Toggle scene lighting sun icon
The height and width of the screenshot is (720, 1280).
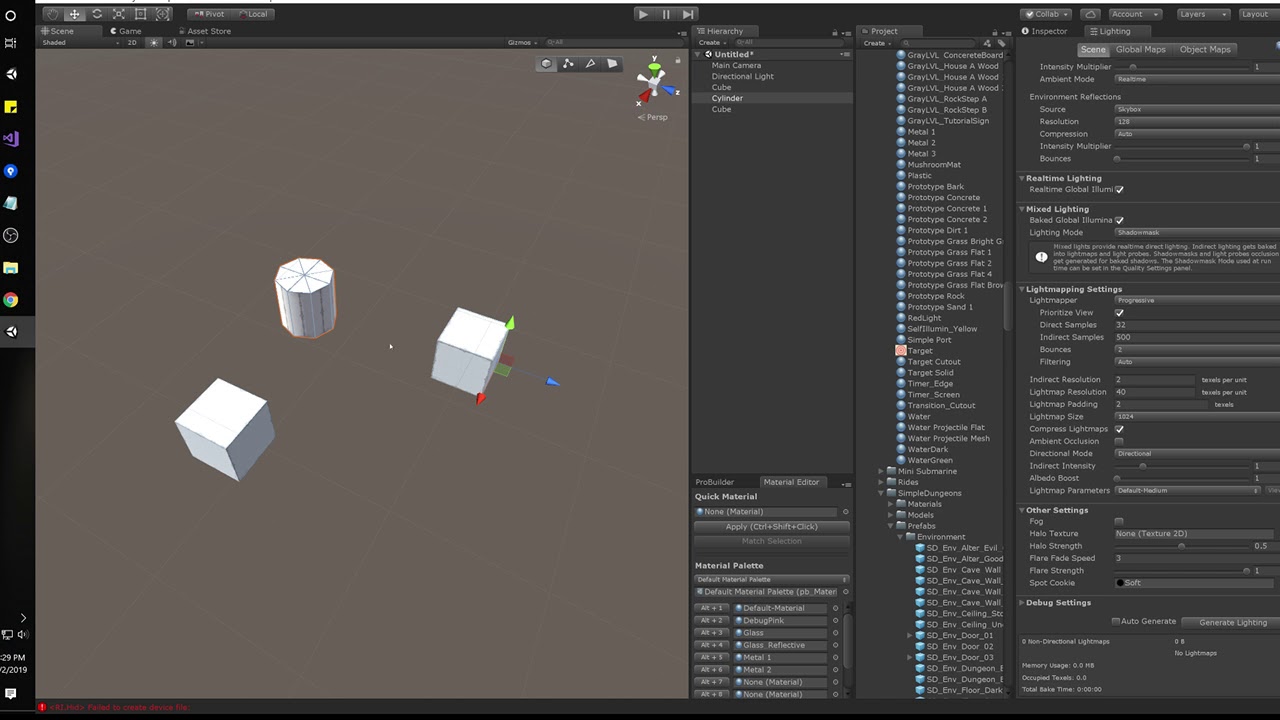click(153, 43)
